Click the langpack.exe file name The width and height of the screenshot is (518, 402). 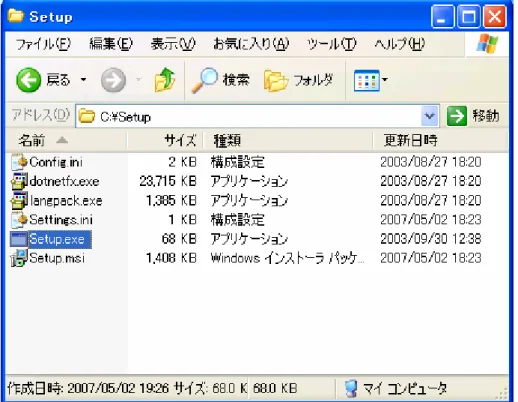(66, 201)
